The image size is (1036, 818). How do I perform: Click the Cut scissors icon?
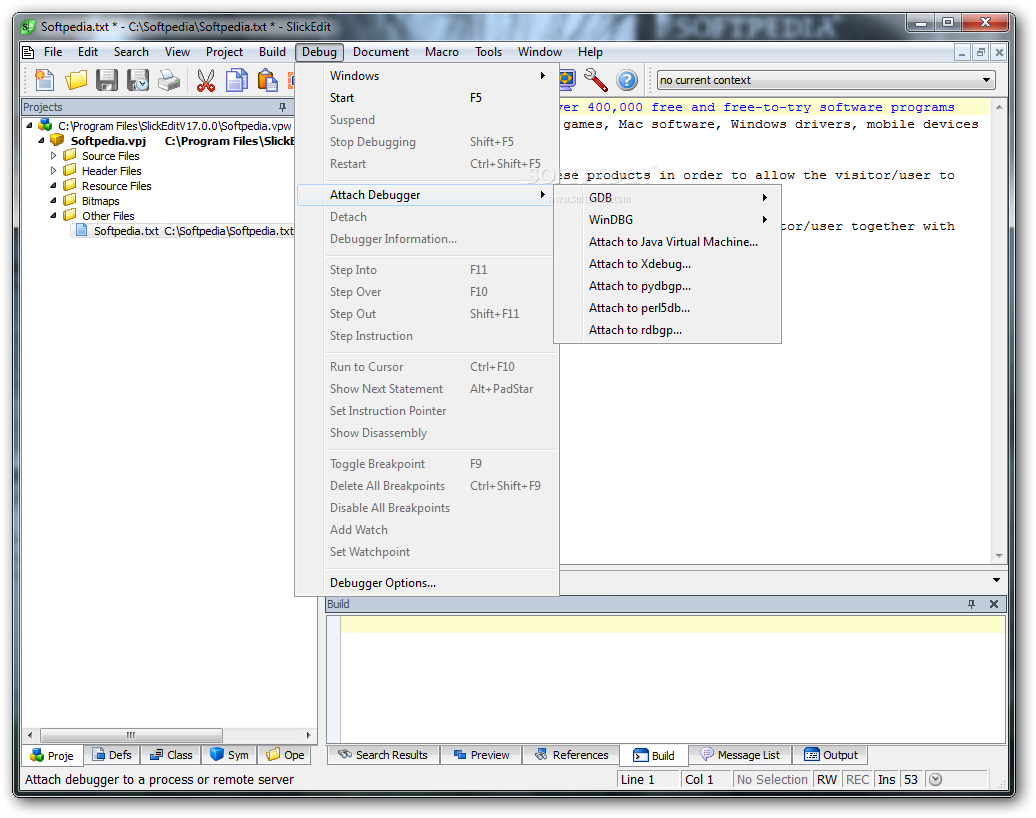(x=205, y=80)
